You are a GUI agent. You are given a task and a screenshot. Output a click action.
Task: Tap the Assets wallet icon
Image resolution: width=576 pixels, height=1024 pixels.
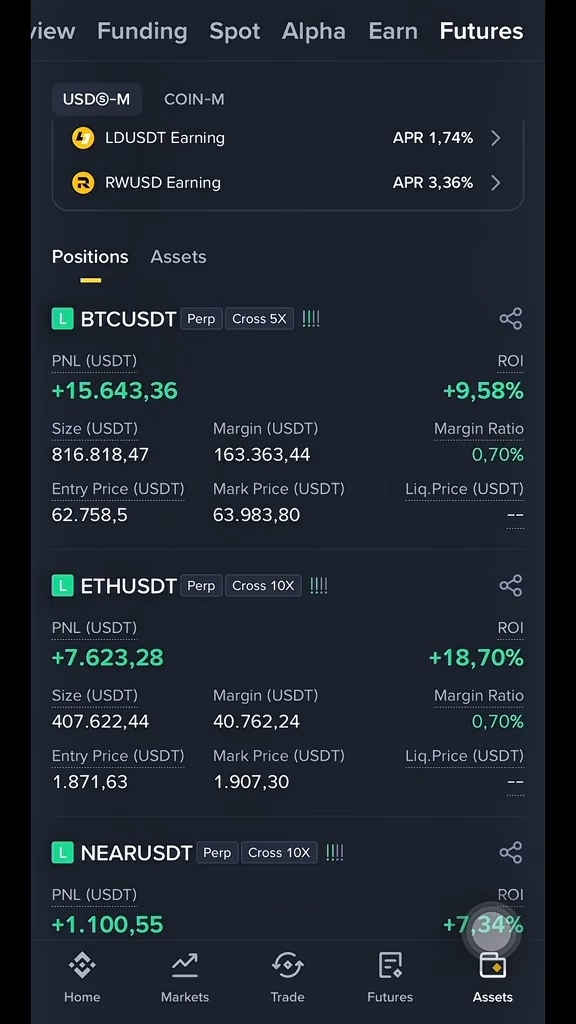492,965
